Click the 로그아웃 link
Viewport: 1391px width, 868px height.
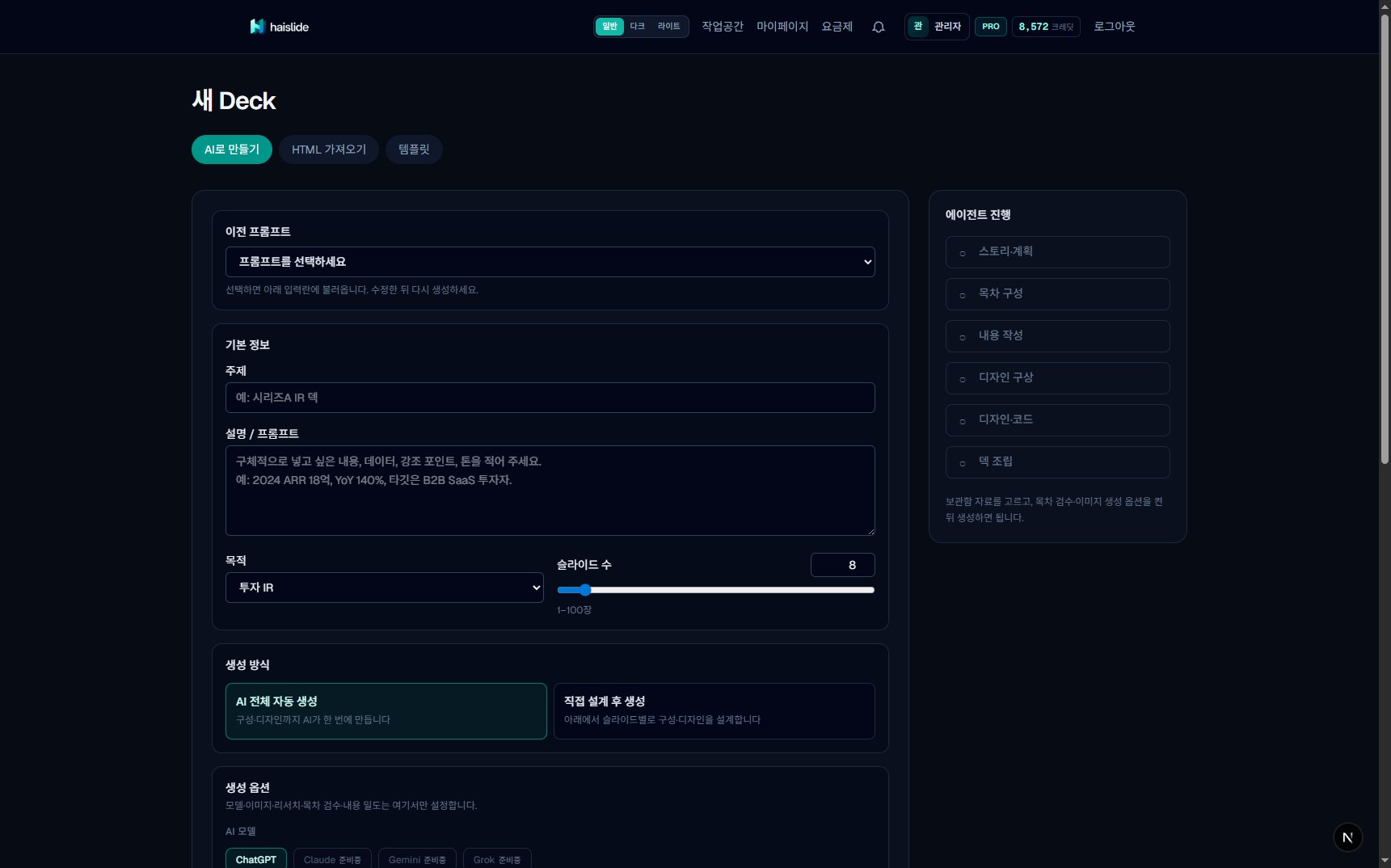click(1115, 27)
